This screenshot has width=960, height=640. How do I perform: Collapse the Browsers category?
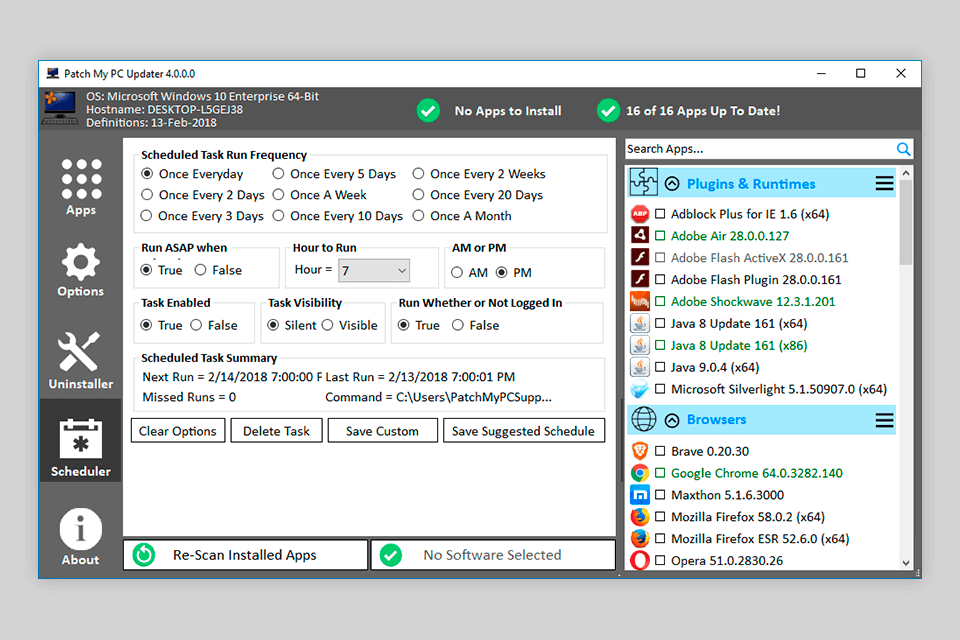pos(672,420)
